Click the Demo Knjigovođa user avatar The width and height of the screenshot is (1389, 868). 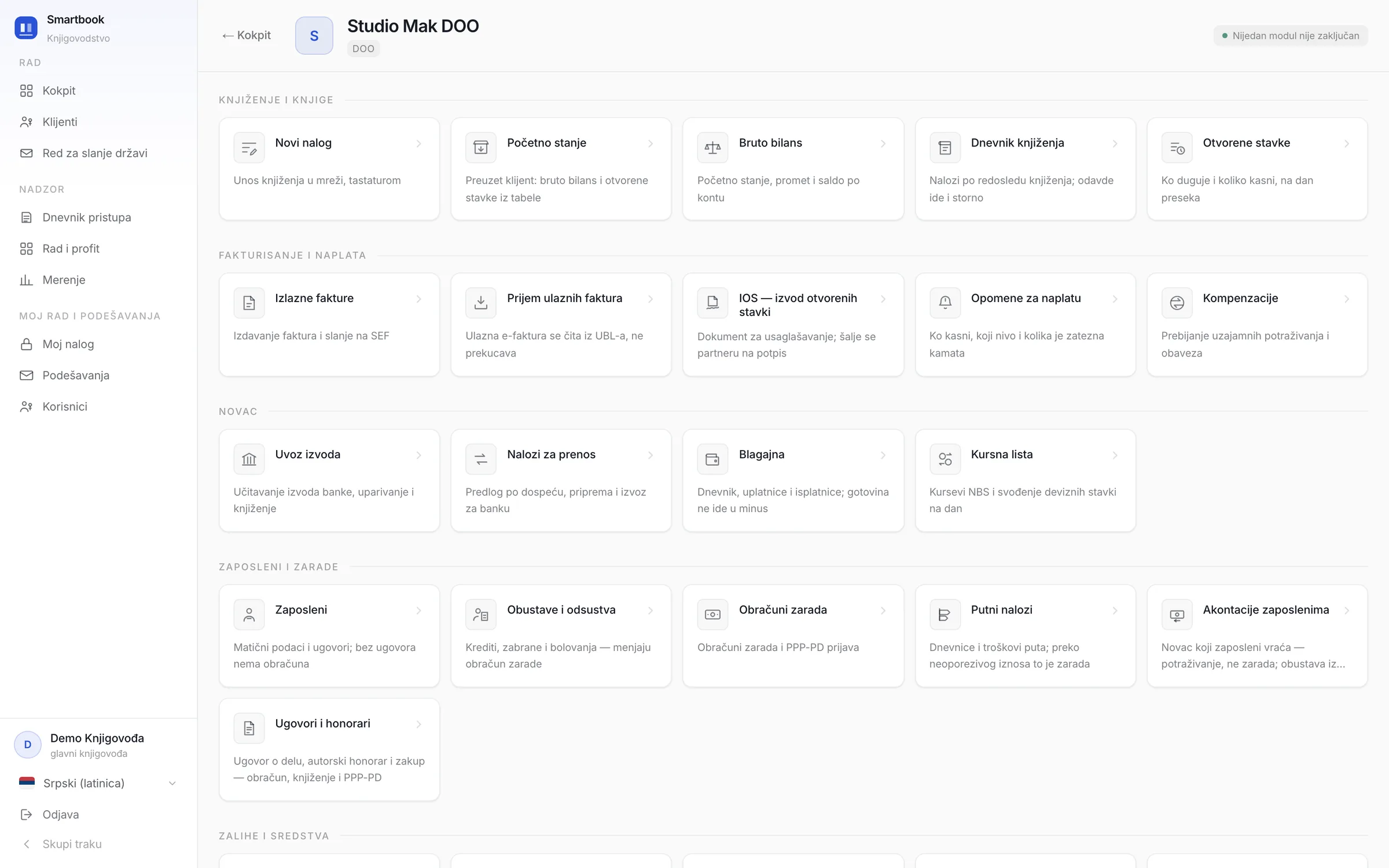click(28, 745)
